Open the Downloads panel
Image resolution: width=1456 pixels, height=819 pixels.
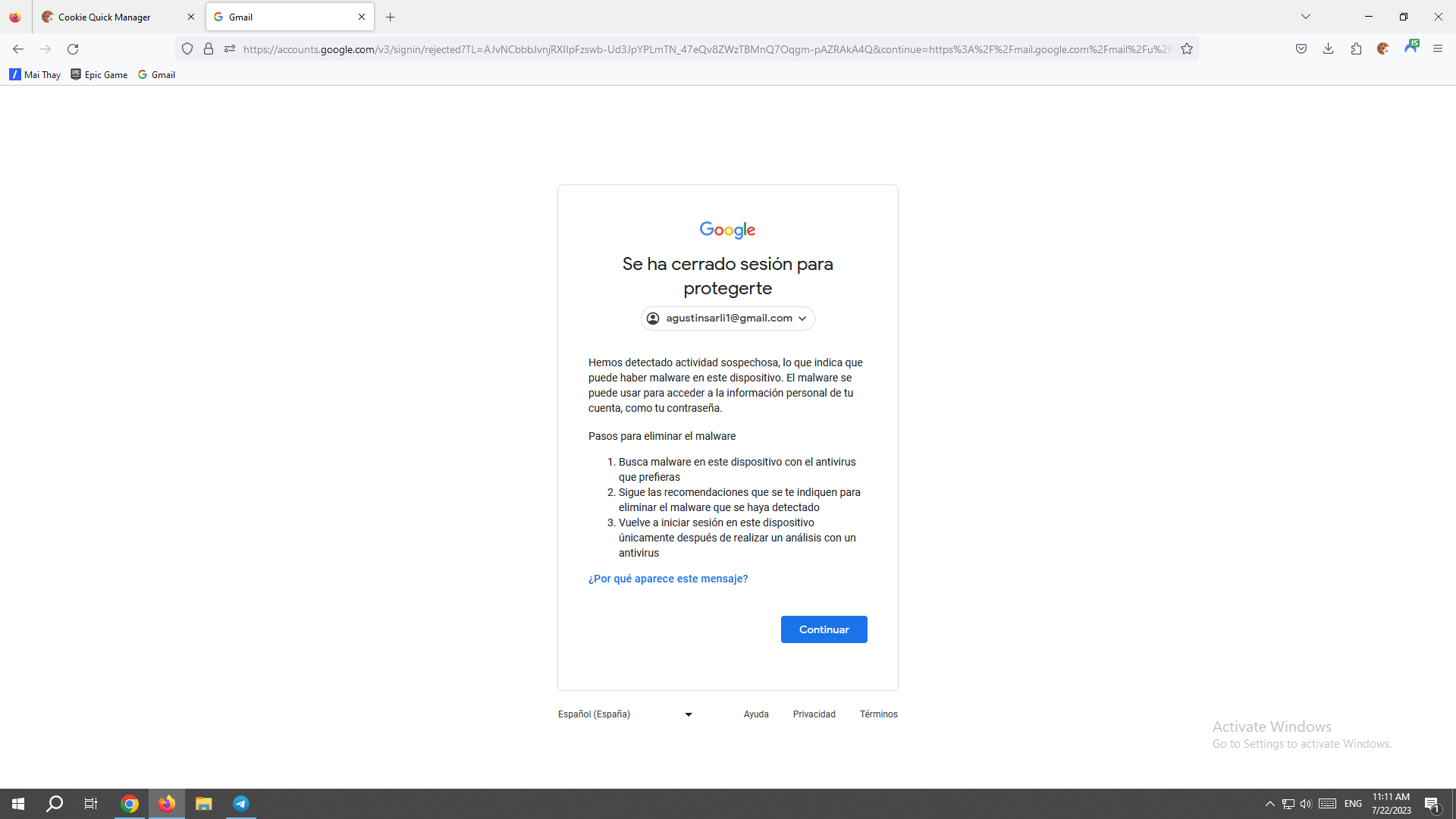pos(1329,49)
